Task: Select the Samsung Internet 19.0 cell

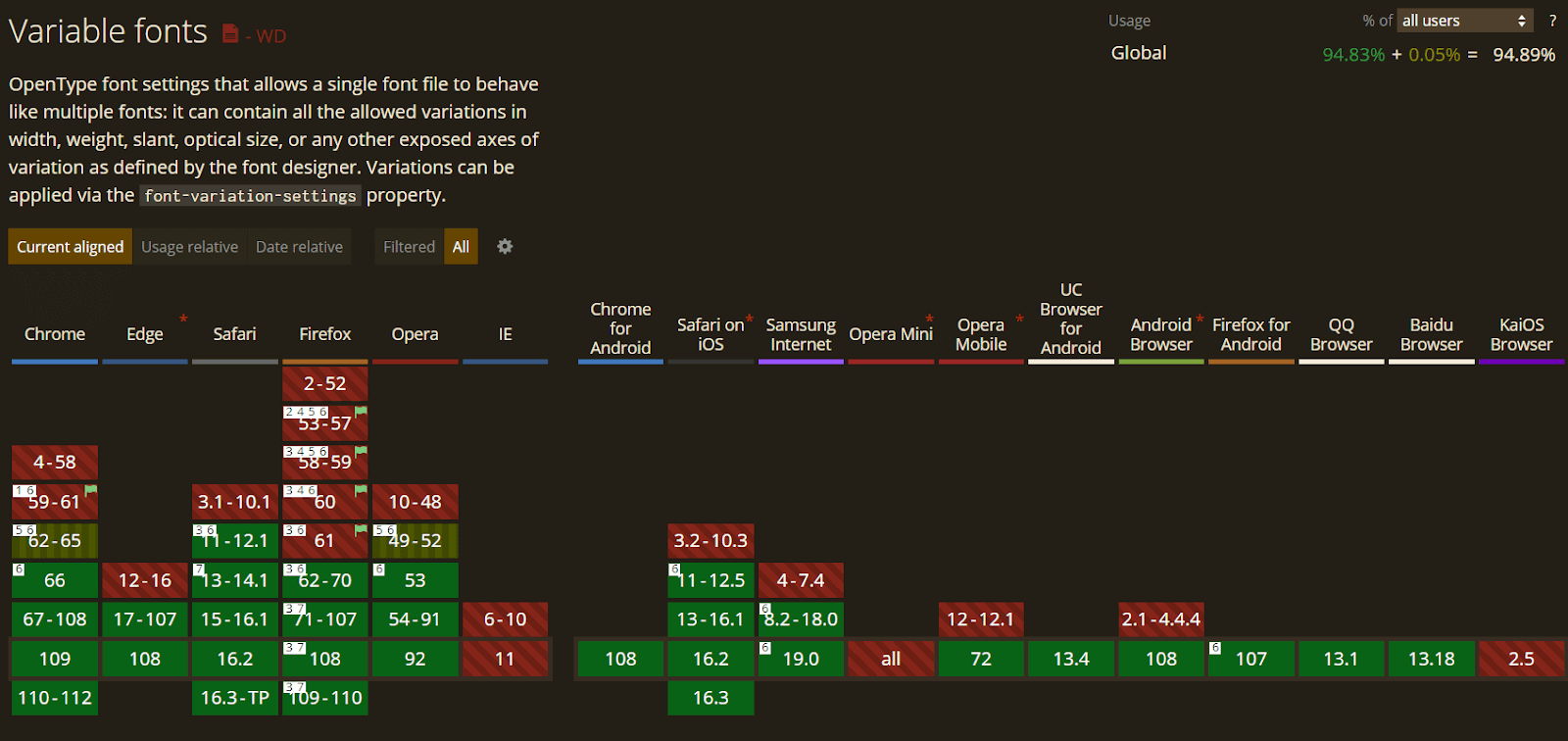Action: (x=801, y=659)
